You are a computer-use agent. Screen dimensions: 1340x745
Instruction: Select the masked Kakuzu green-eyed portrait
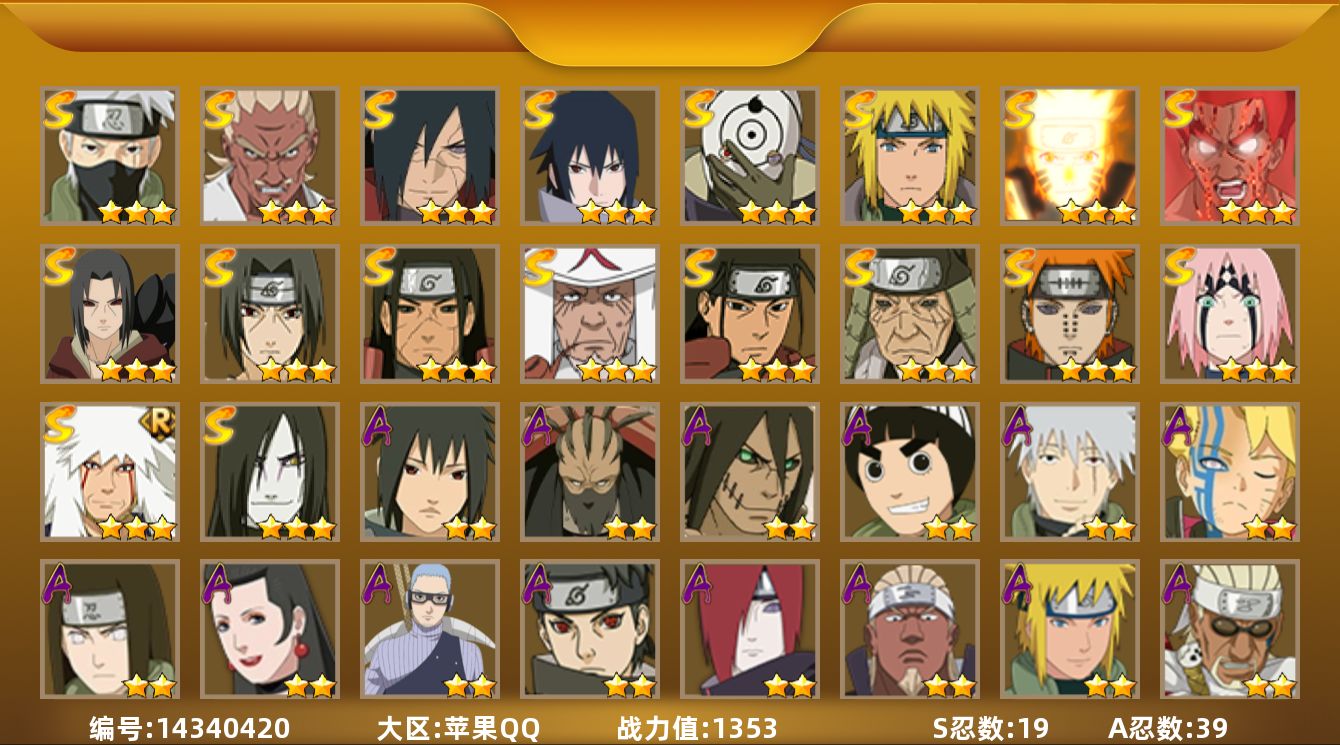pos(750,472)
